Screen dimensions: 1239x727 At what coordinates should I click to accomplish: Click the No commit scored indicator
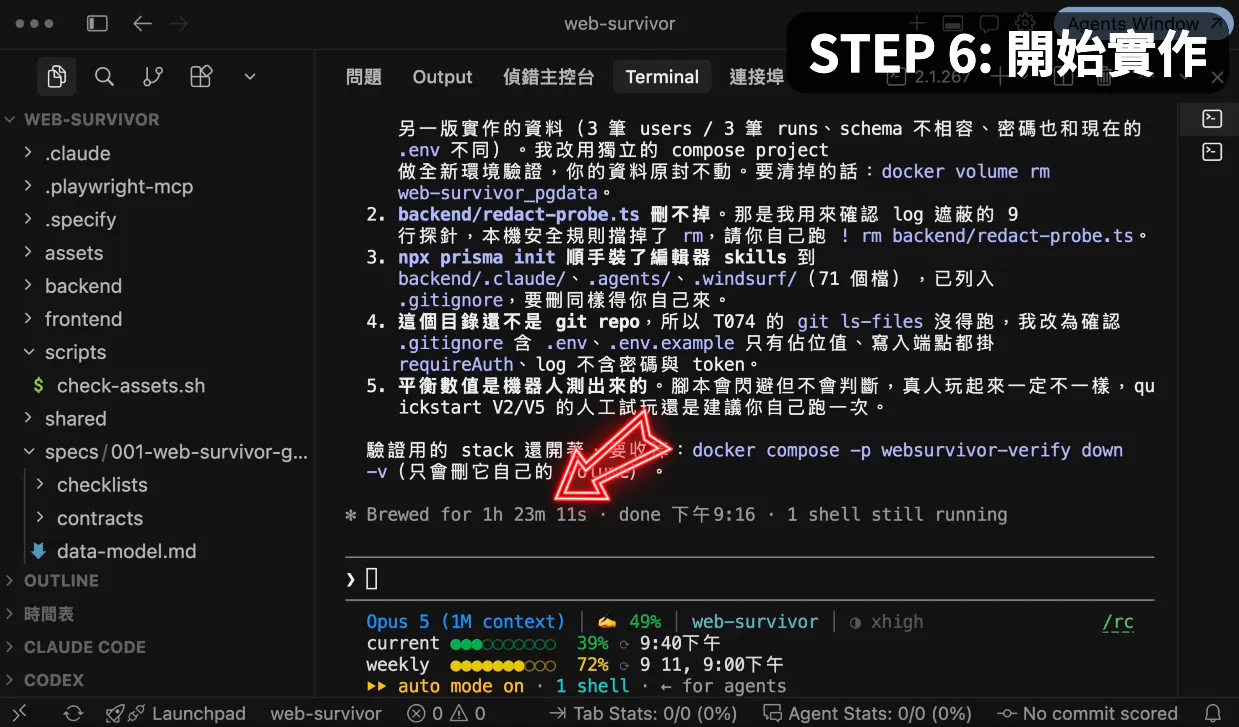click(1086, 713)
